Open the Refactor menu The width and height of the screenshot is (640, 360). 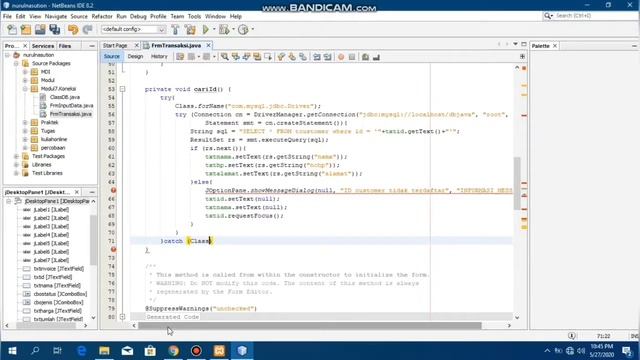(102, 16)
